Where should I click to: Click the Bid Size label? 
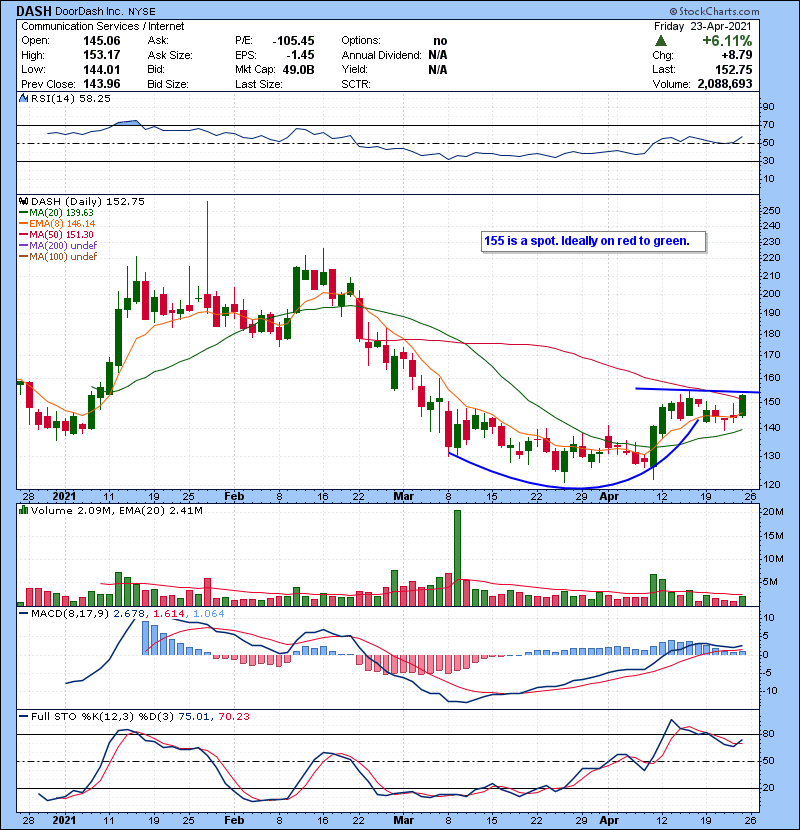[168, 84]
